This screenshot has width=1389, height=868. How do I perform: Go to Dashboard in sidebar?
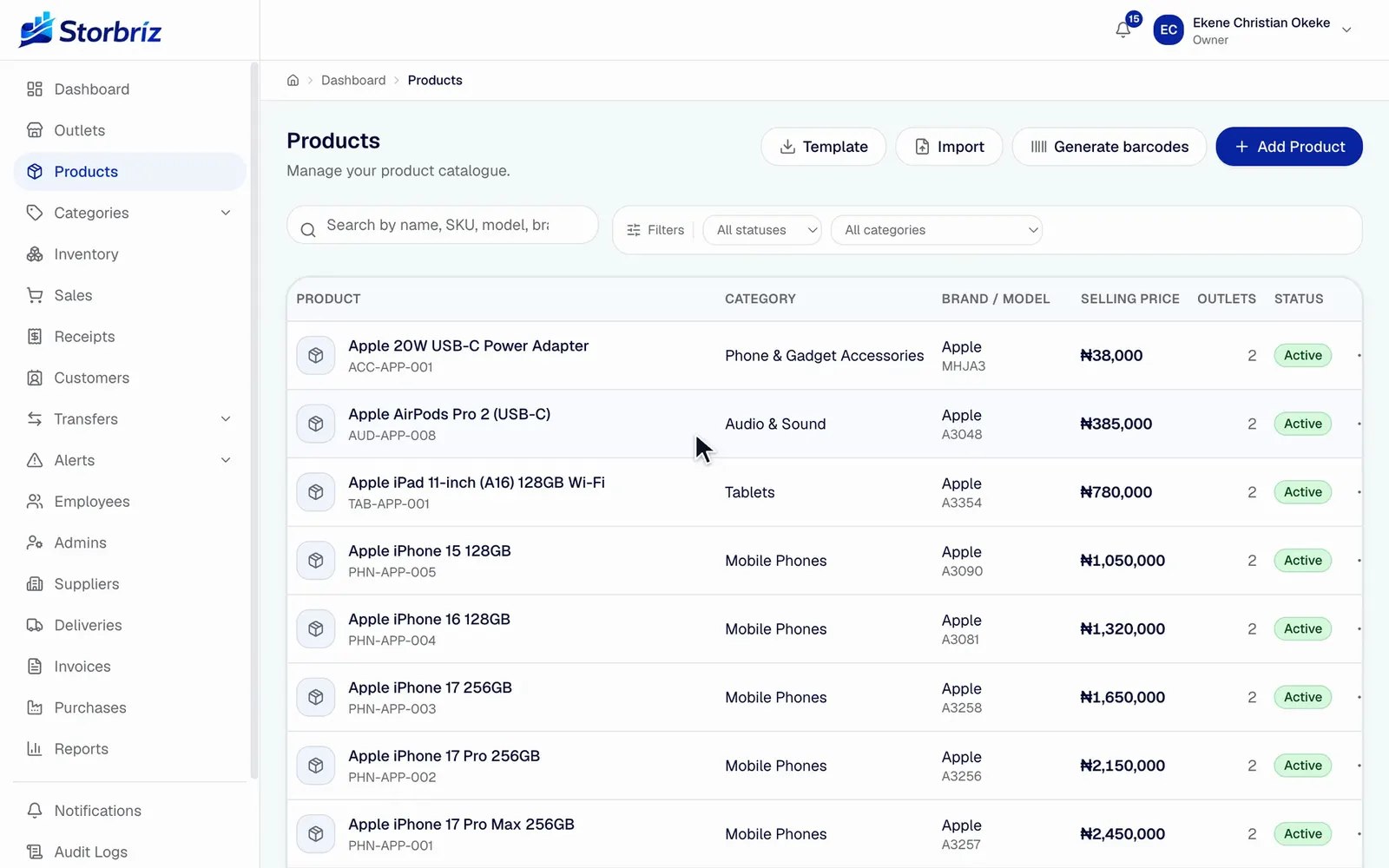click(x=130, y=89)
